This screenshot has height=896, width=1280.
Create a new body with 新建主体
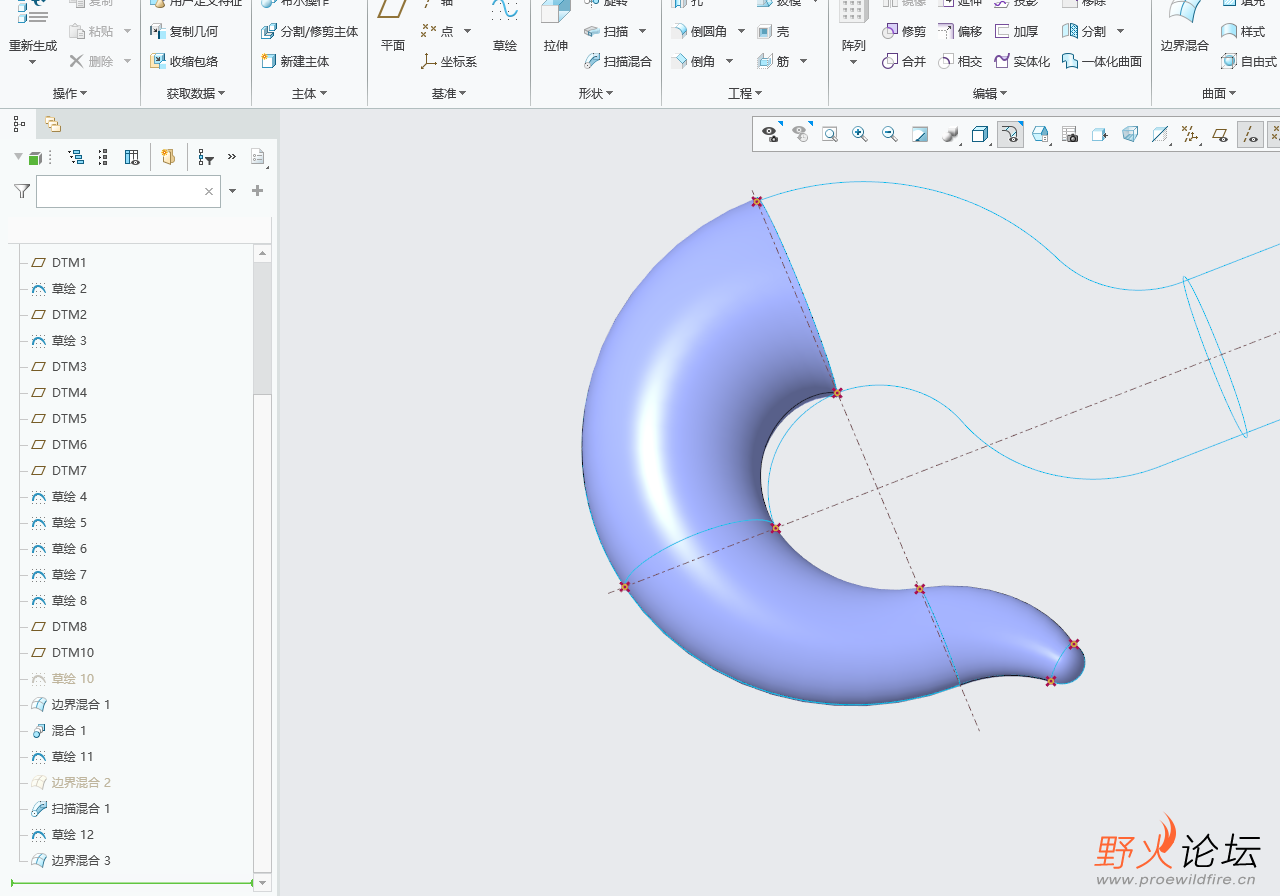pos(295,61)
